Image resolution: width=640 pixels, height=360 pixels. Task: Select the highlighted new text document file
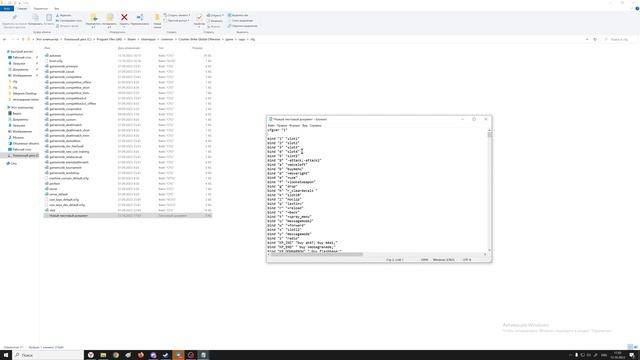[128, 216]
